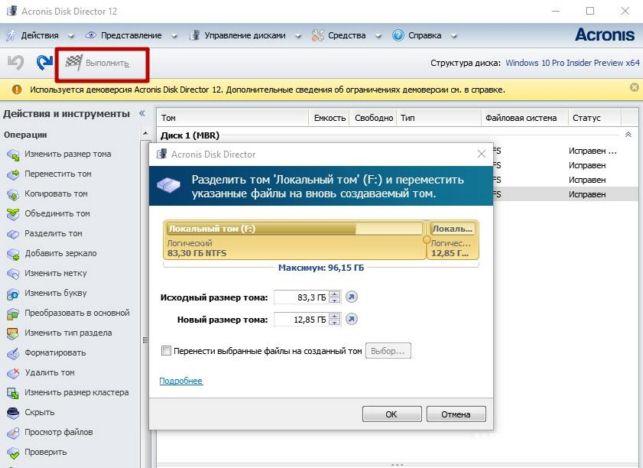This screenshot has width=643, height=468.
Task: Expand the Справка menu dropdown arrow
Action: pos(454,36)
